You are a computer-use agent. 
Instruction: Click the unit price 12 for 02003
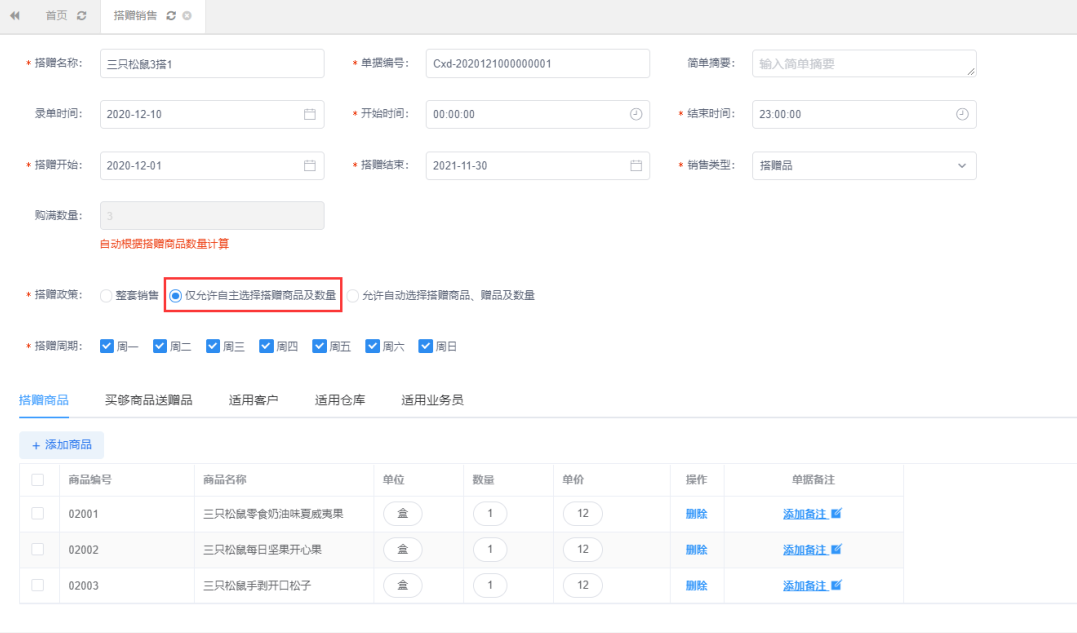[582, 585]
